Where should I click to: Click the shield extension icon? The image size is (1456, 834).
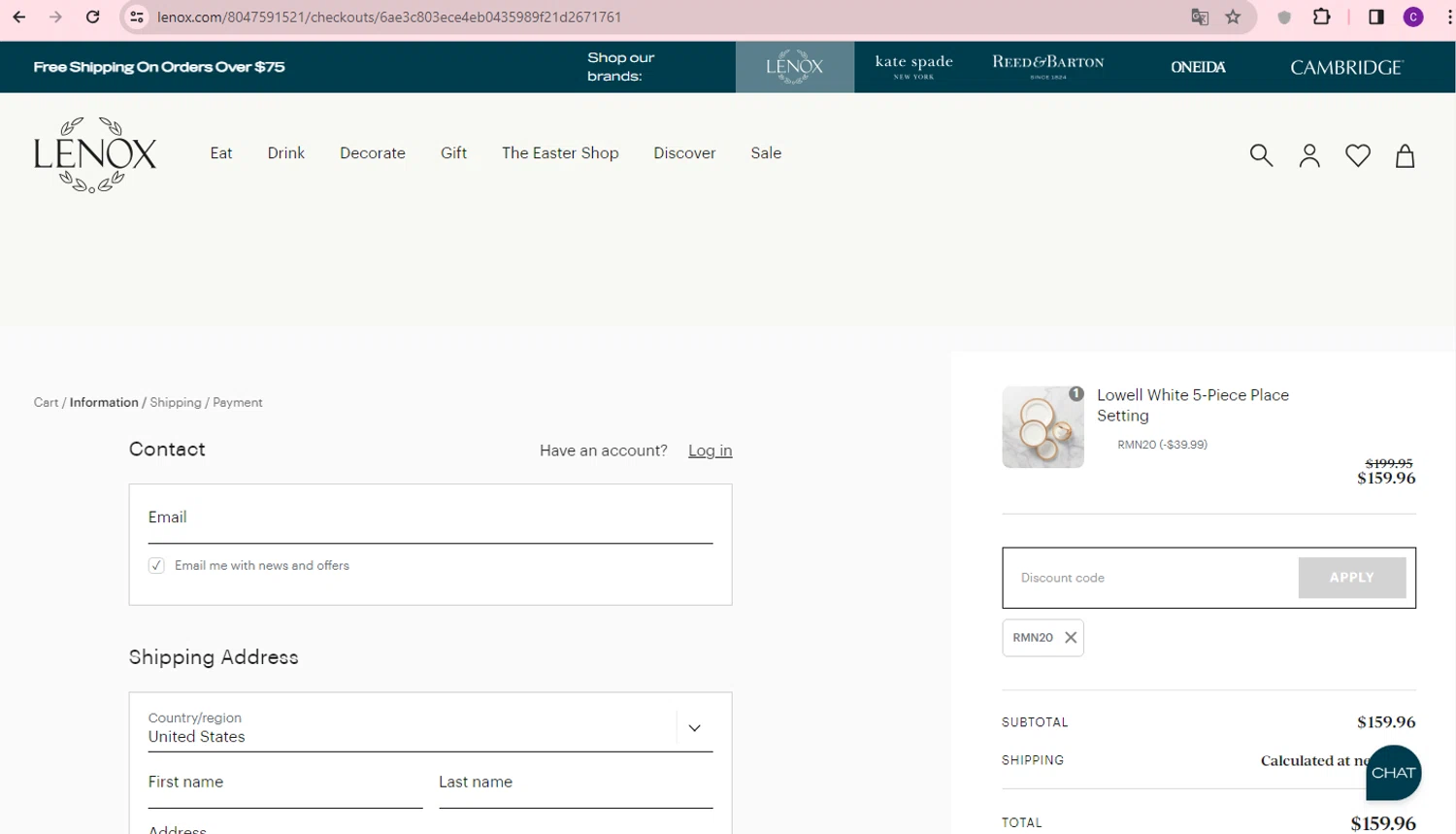pos(1284,17)
